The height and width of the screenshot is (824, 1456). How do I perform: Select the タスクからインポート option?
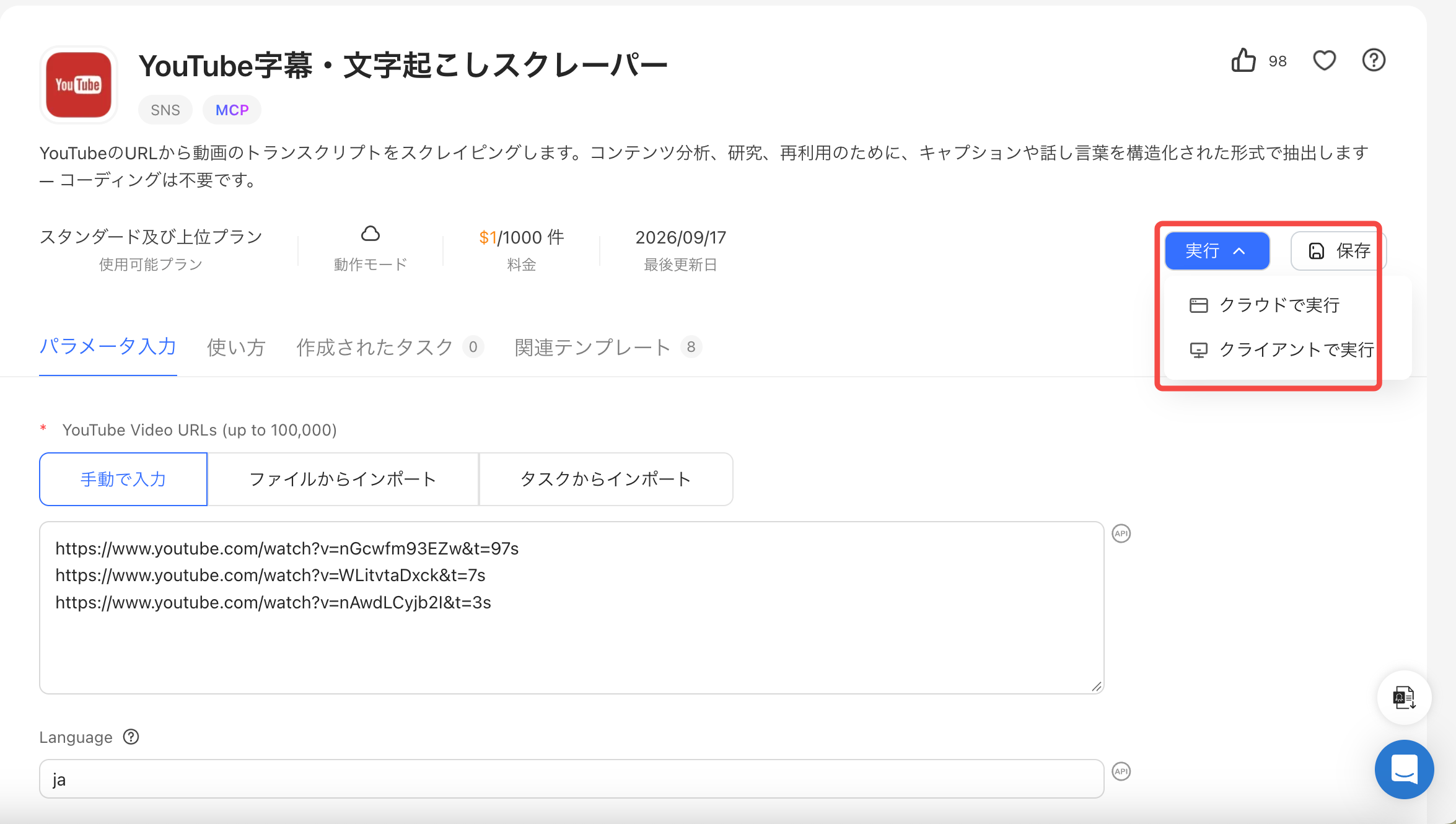coord(606,479)
